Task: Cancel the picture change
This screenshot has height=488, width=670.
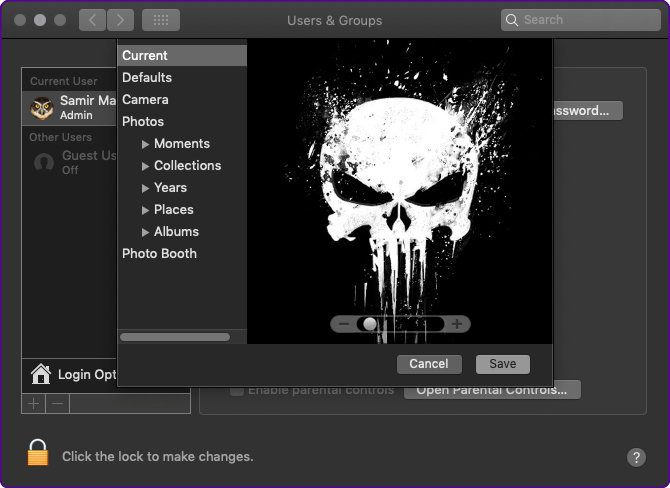Action: [x=429, y=364]
